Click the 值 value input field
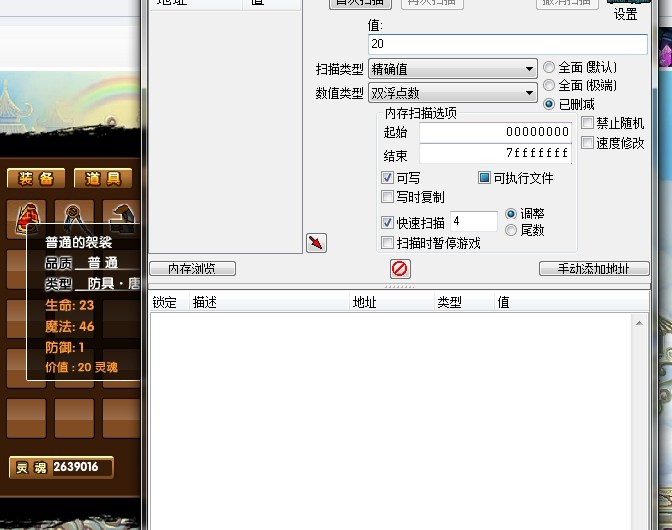 [507, 44]
